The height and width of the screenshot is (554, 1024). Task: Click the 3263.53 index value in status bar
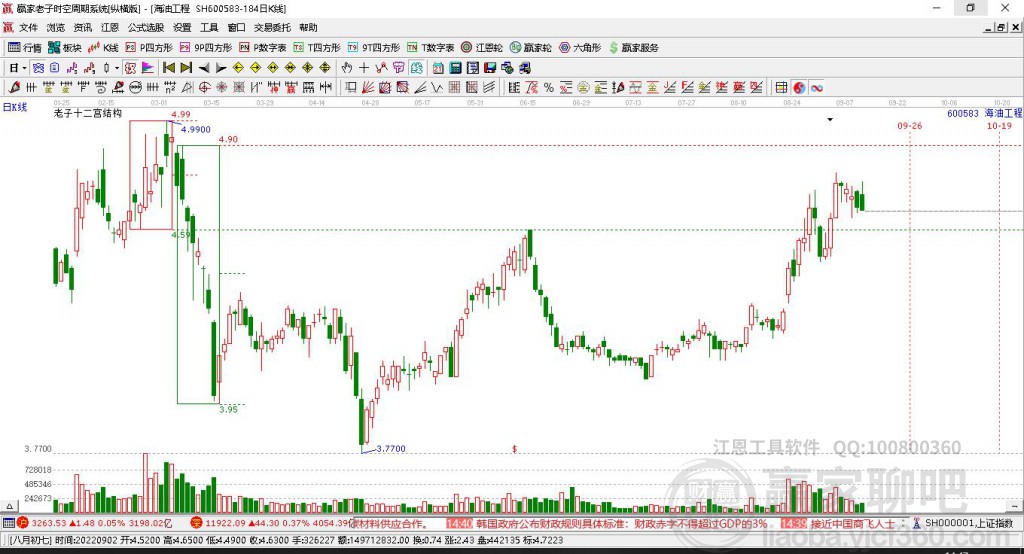pyautogui.click(x=49, y=523)
